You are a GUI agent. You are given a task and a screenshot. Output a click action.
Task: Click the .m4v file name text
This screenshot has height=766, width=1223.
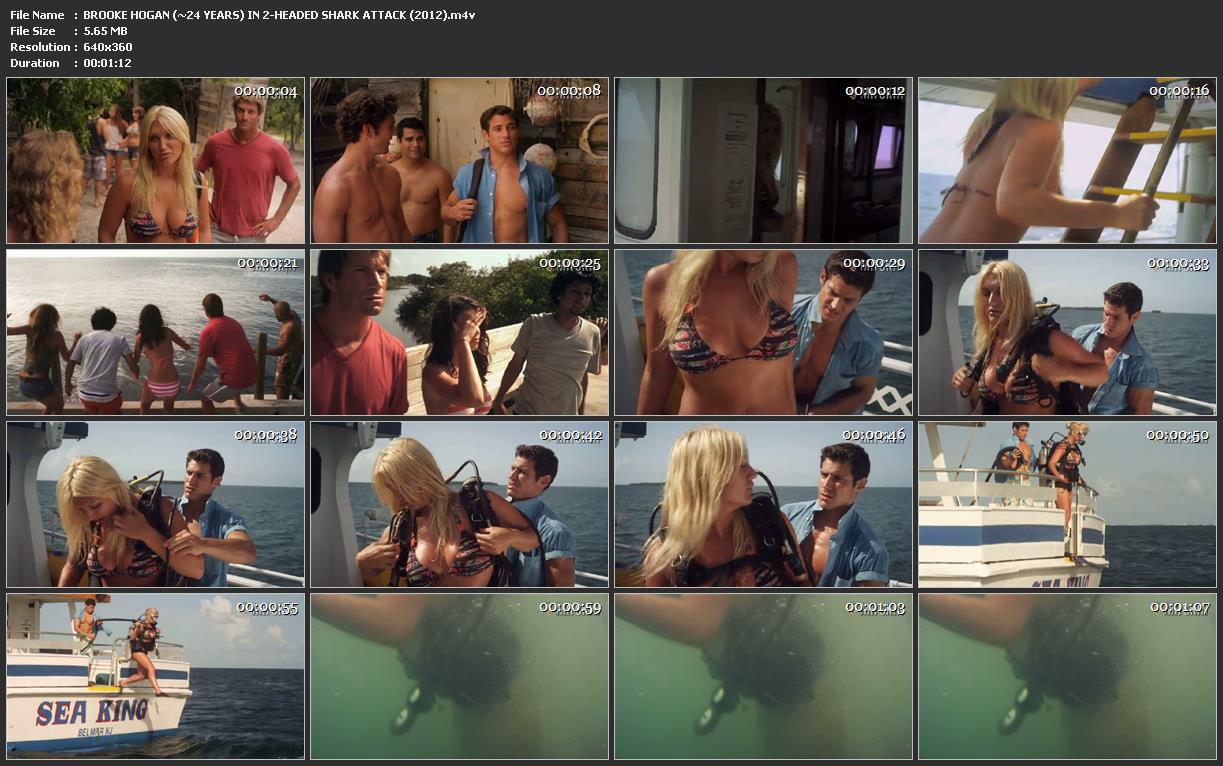[x=279, y=15]
